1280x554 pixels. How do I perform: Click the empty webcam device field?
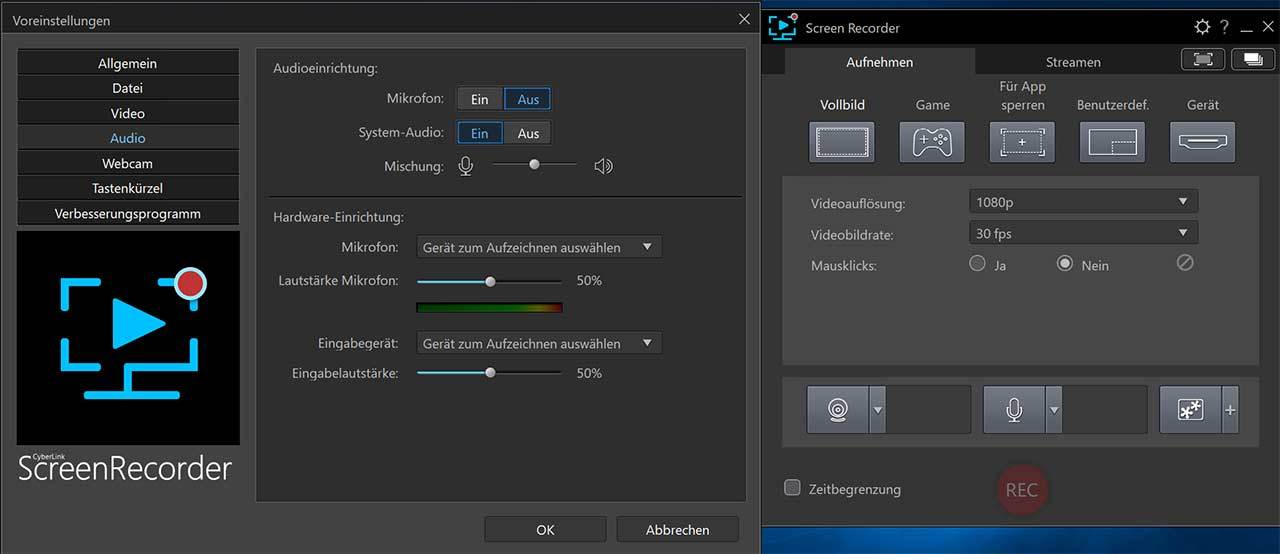tap(929, 410)
